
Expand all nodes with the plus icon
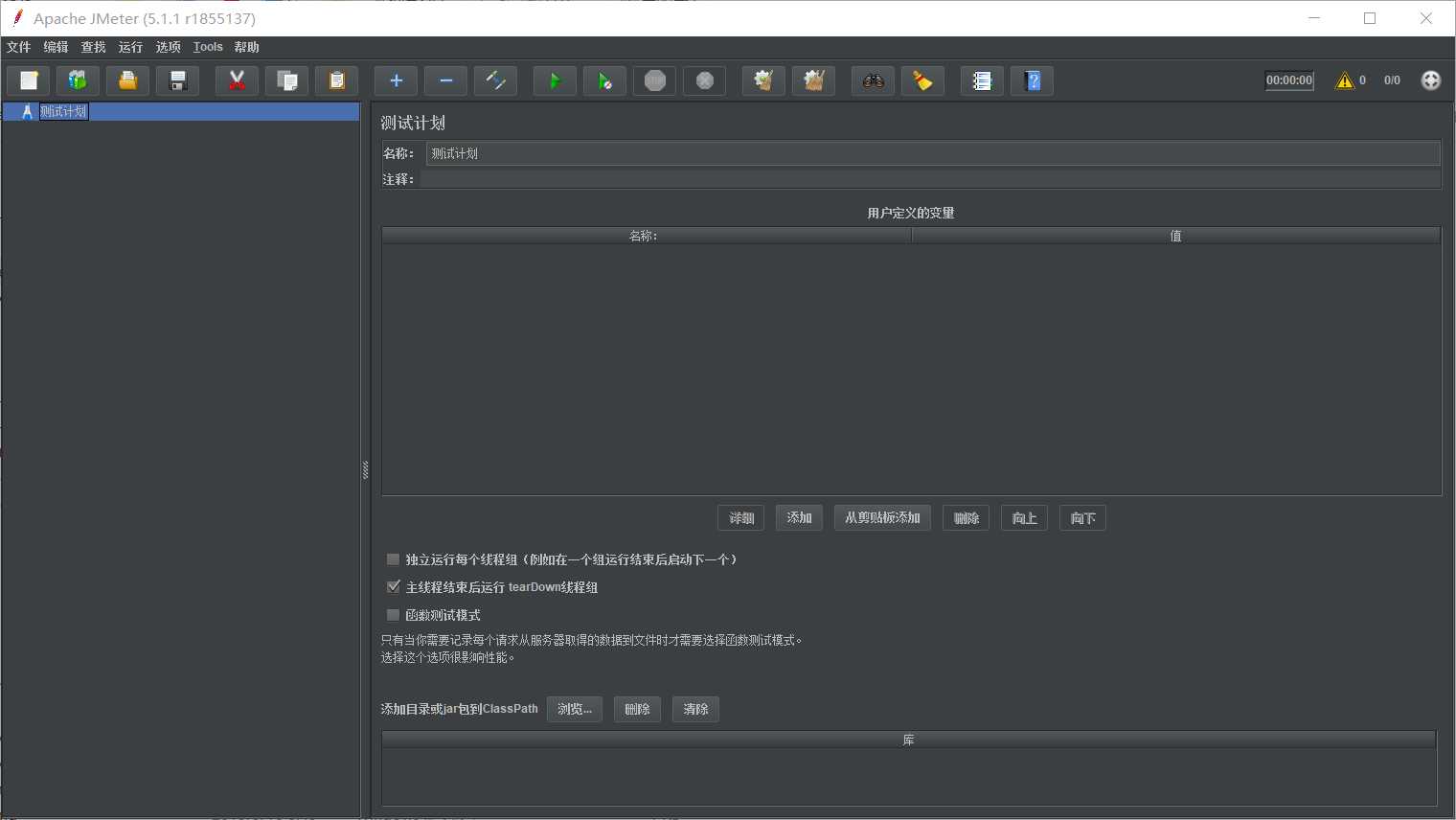[x=396, y=81]
